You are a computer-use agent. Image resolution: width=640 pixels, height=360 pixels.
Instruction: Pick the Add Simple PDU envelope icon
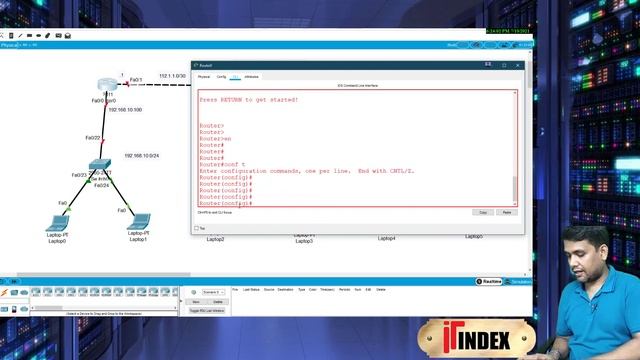(58, 36)
